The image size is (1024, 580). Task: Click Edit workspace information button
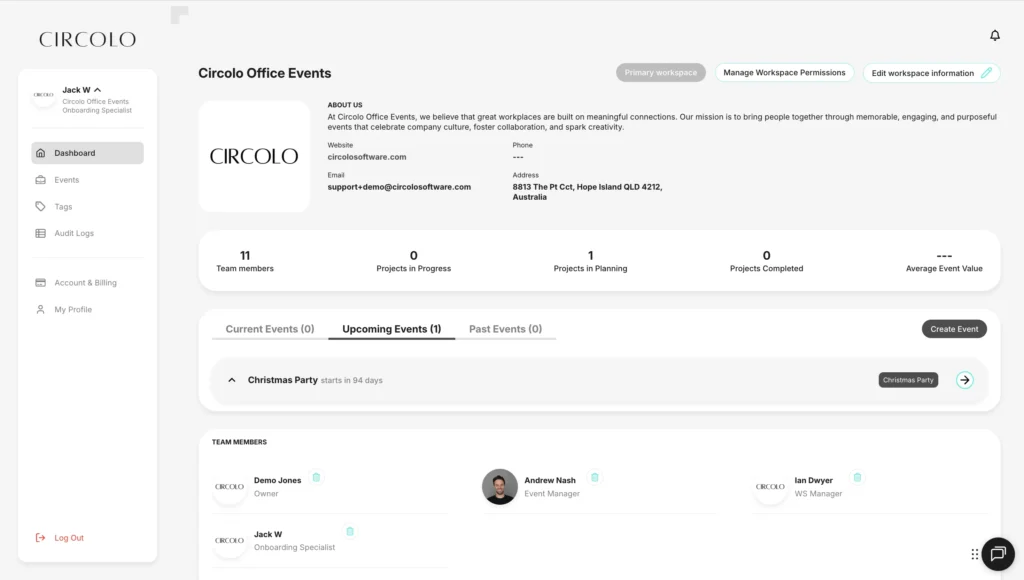(931, 73)
